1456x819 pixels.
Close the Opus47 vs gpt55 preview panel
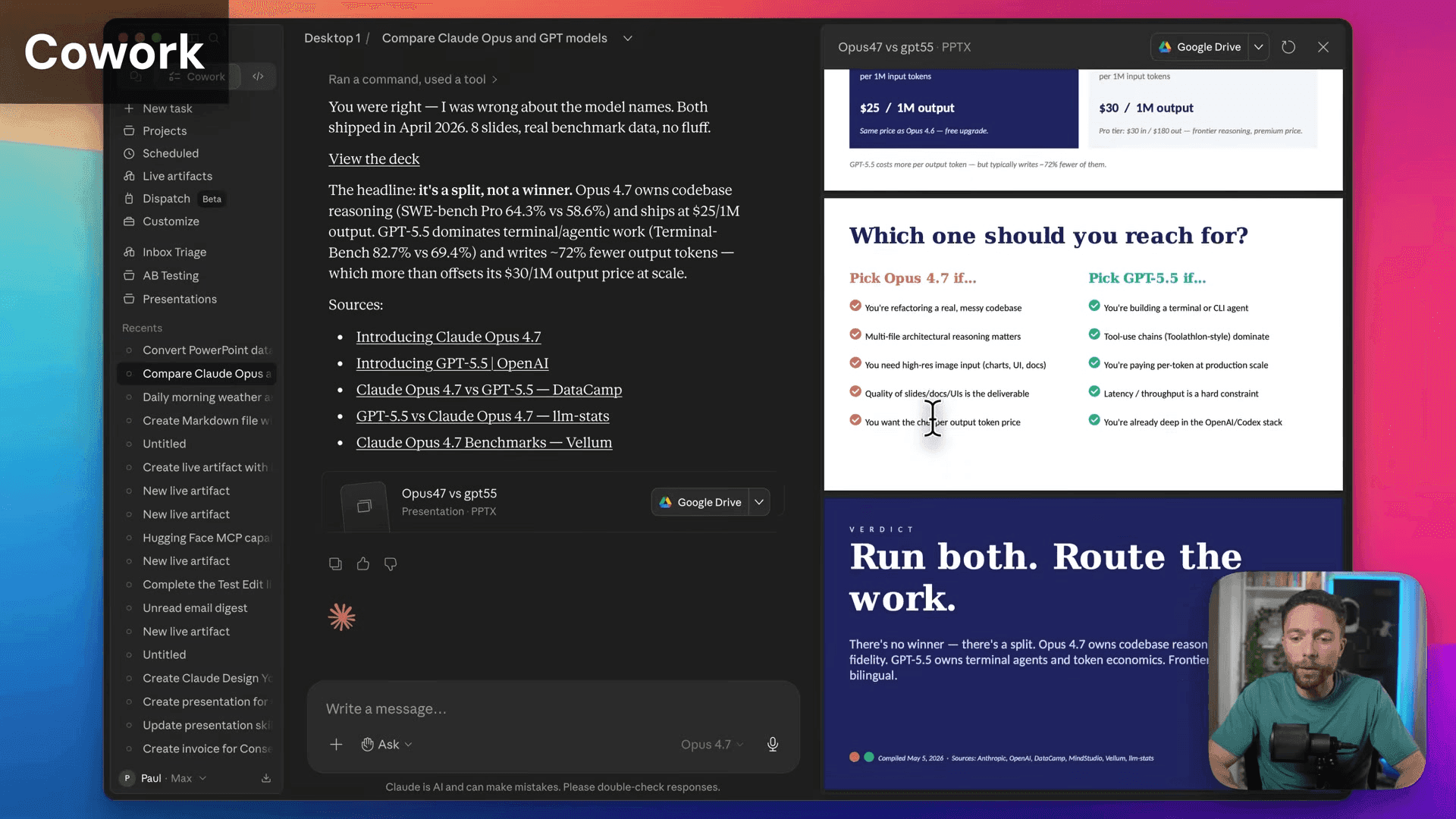(1323, 47)
